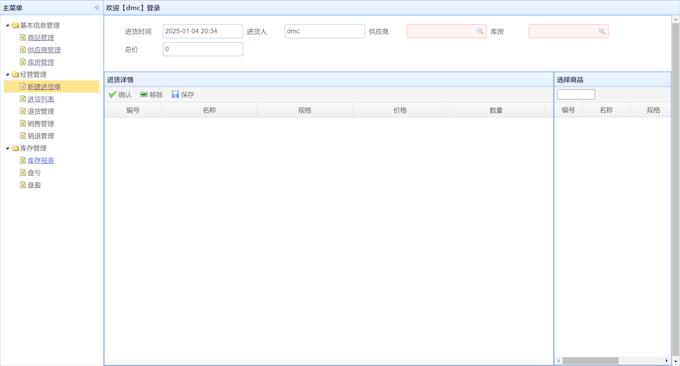Image resolution: width=680 pixels, height=366 pixels.
Task: Click the 经营管理 folder icon
Action: [x=15, y=75]
